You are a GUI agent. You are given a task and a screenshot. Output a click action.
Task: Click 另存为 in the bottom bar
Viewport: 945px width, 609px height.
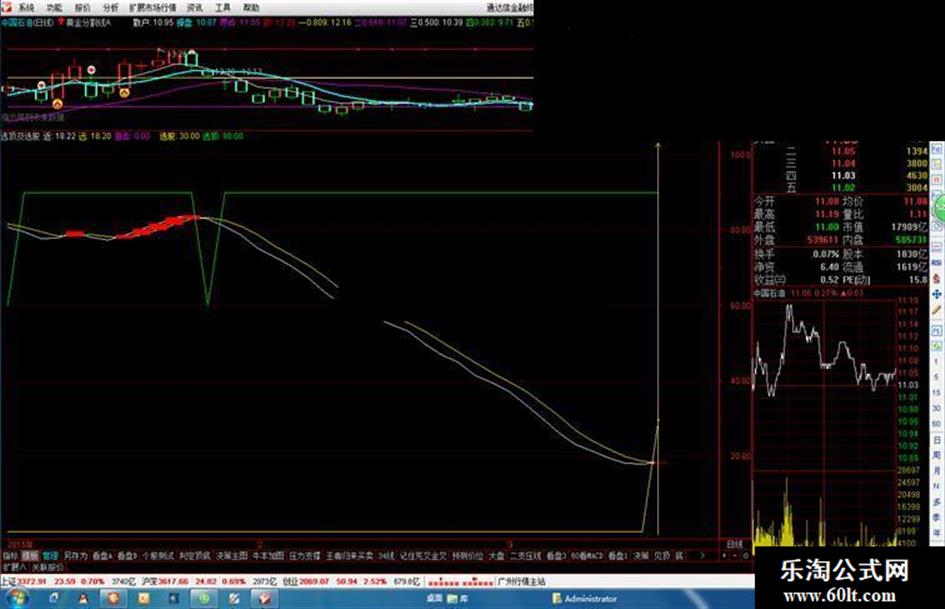(76, 555)
